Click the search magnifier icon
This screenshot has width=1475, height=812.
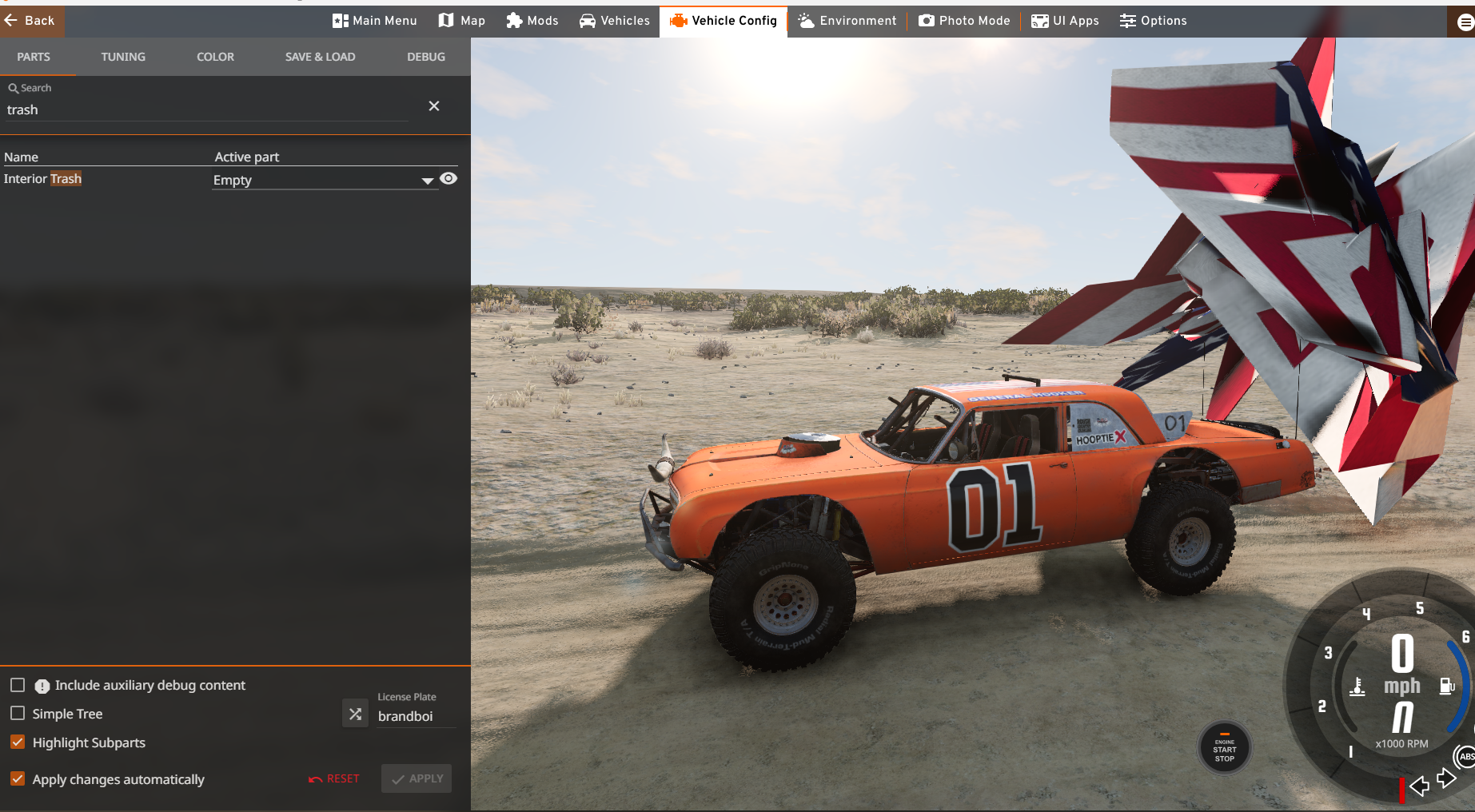tap(13, 88)
